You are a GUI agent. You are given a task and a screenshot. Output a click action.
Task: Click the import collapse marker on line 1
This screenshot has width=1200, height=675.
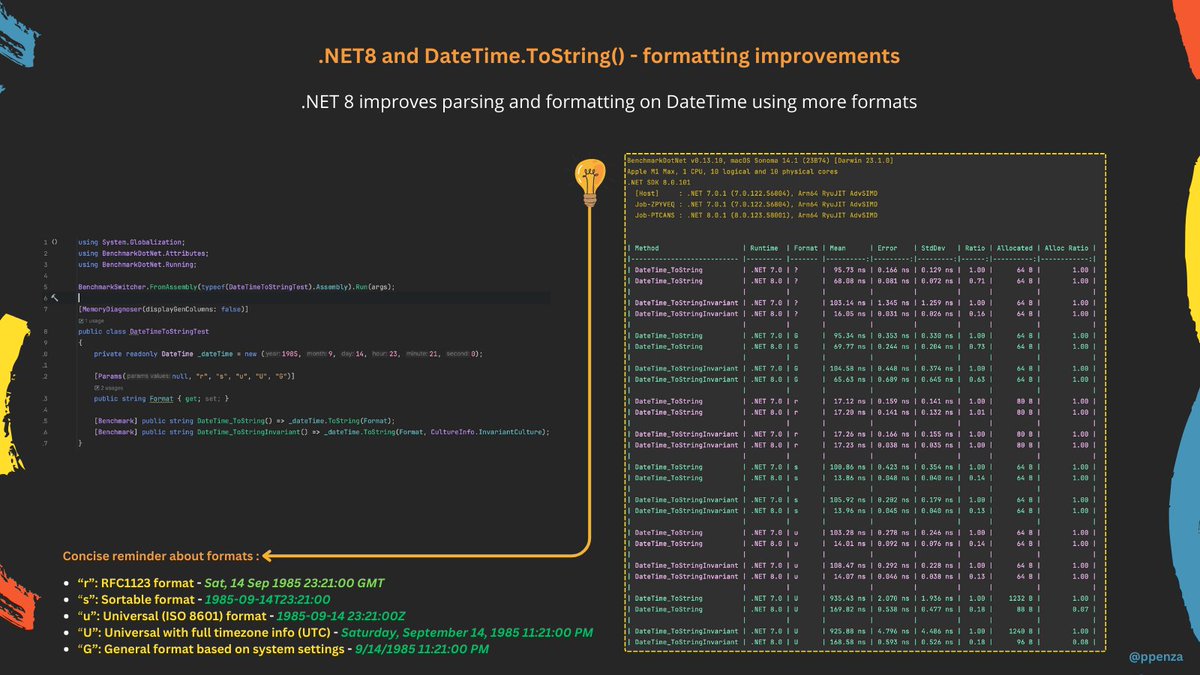tap(54, 241)
